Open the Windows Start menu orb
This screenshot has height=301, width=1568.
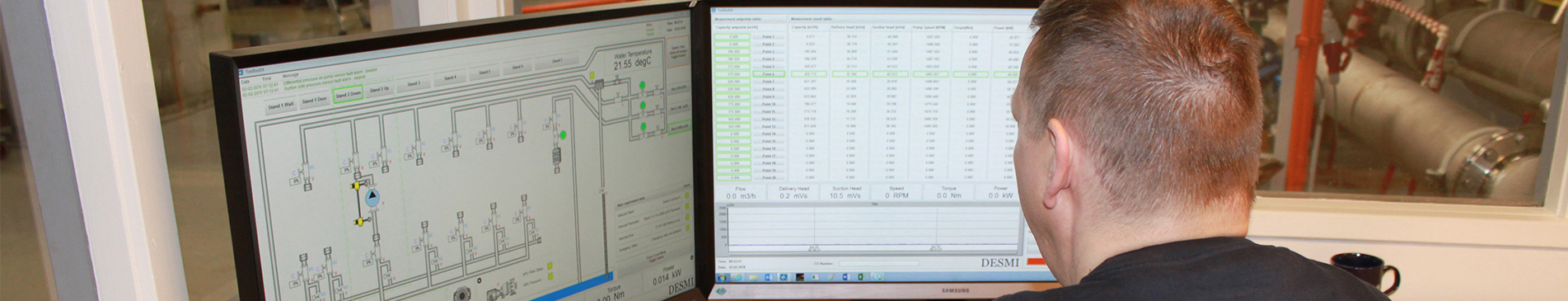tap(722, 278)
